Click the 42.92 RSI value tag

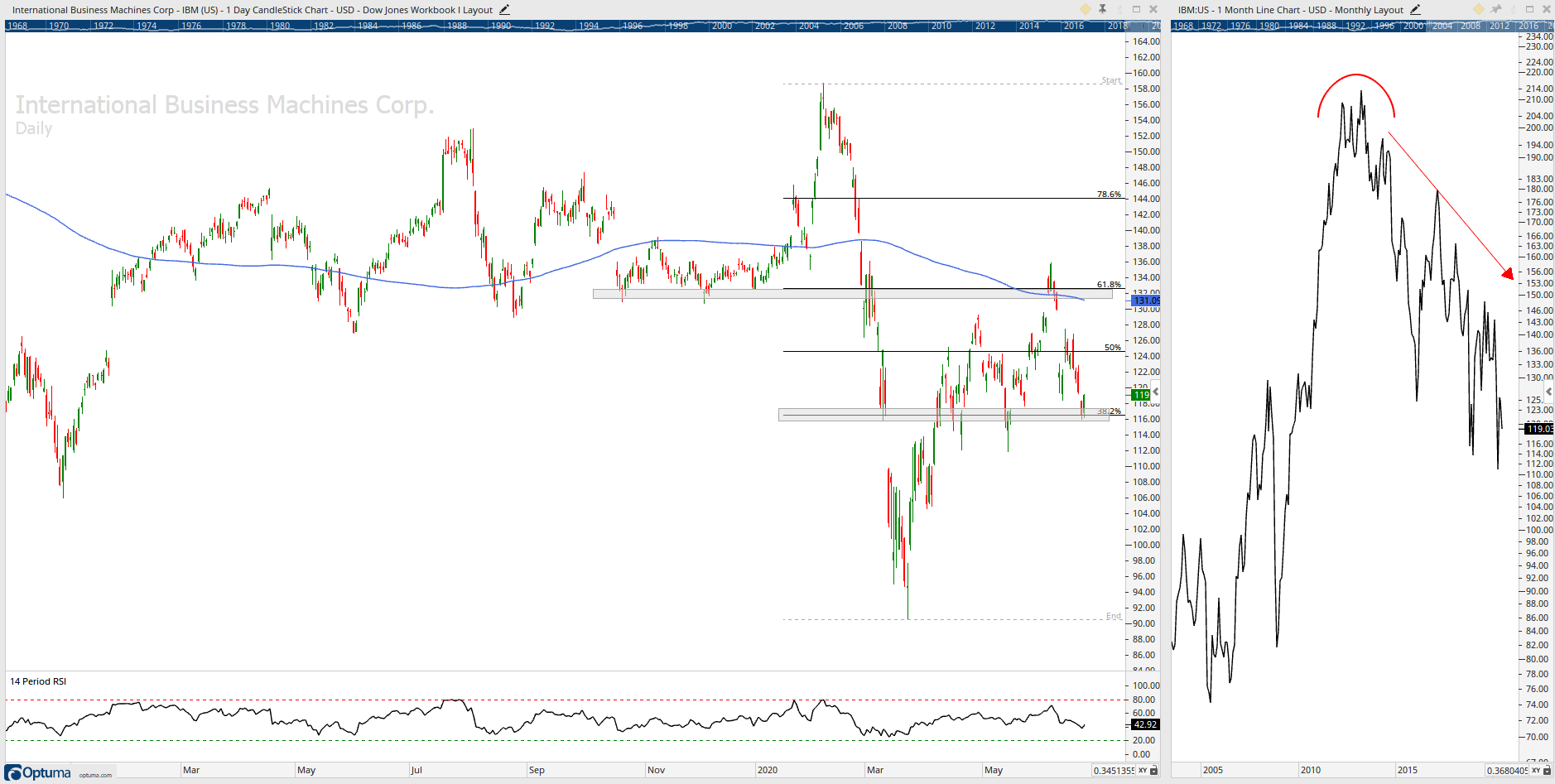coord(1146,724)
